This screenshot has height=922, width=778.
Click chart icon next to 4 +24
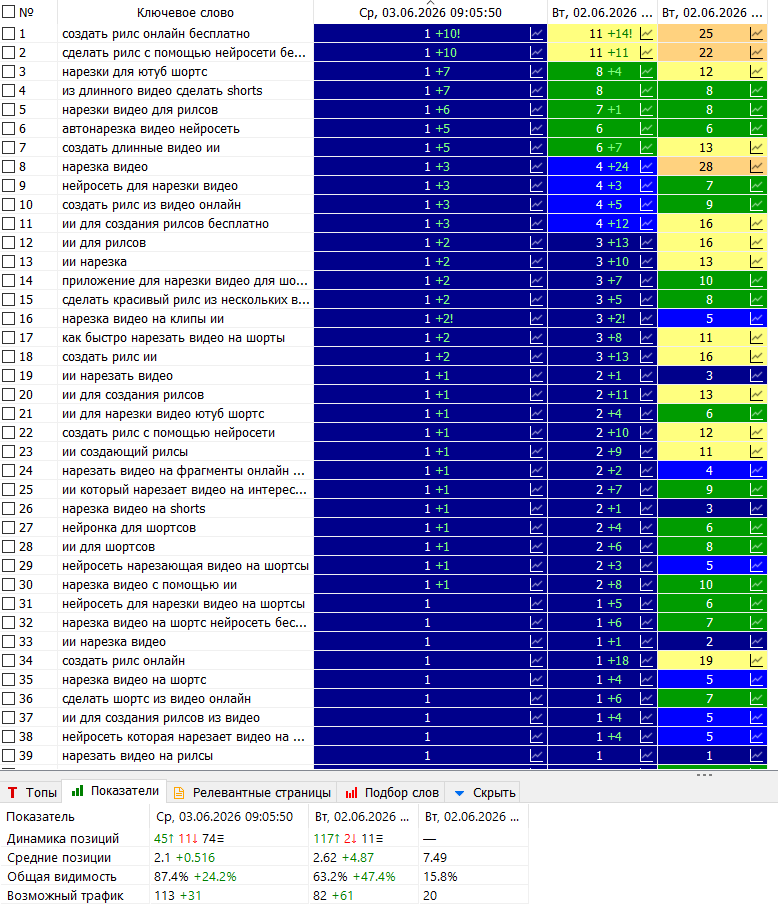pos(646,167)
